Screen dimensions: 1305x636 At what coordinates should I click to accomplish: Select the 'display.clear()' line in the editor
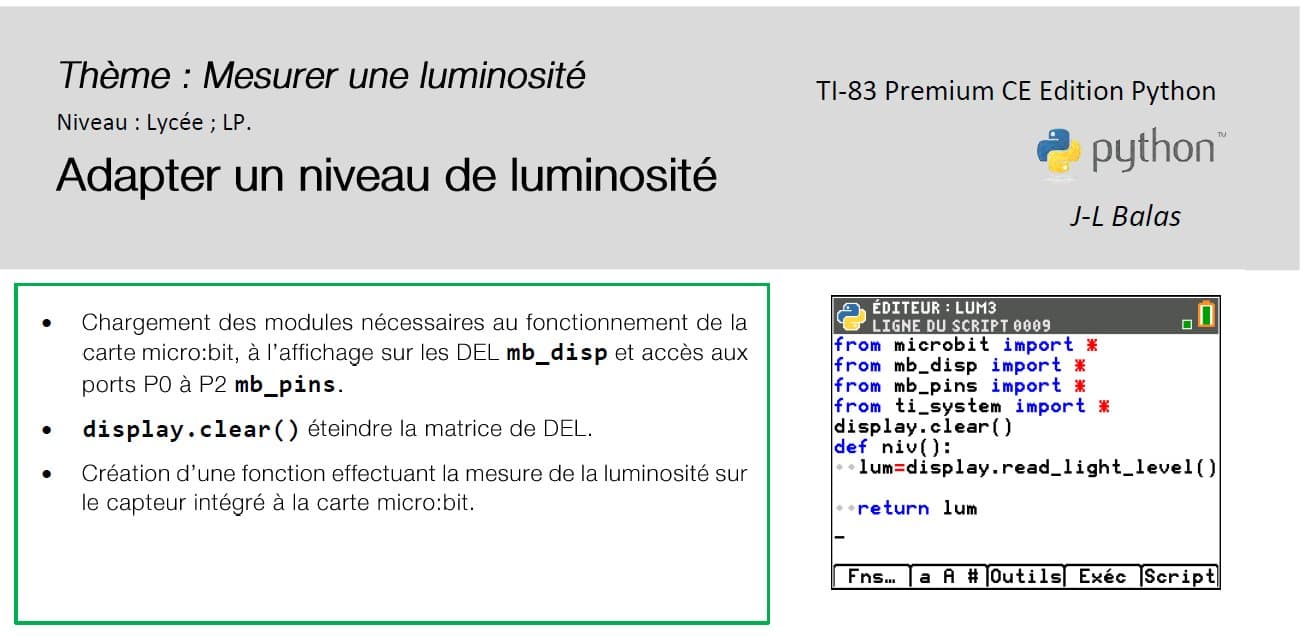tap(923, 427)
